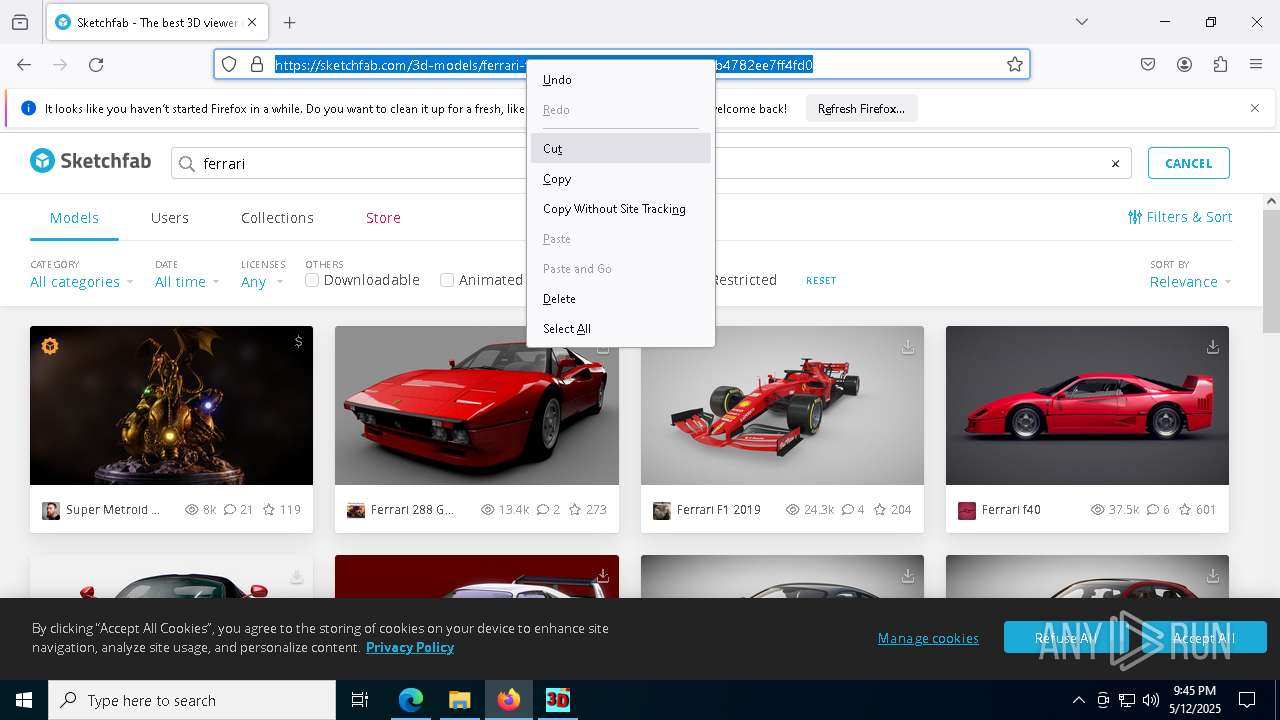Open the Firefox application menu
1280x720 pixels.
click(1256, 64)
